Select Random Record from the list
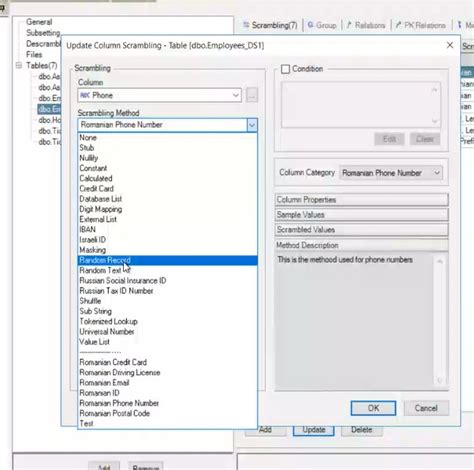474x470 pixels. [168, 260]
